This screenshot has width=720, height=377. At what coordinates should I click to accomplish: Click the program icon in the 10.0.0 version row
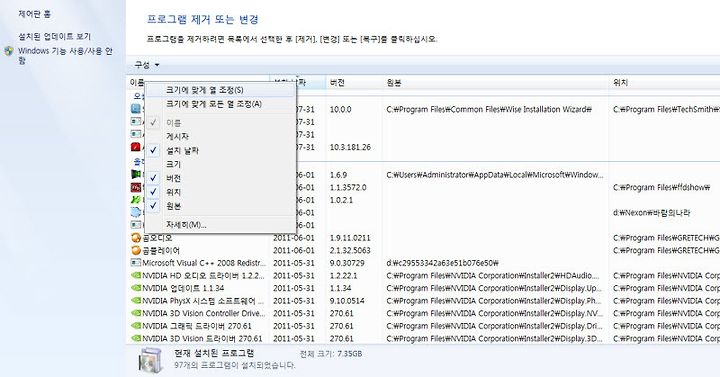tap(135, 109)
